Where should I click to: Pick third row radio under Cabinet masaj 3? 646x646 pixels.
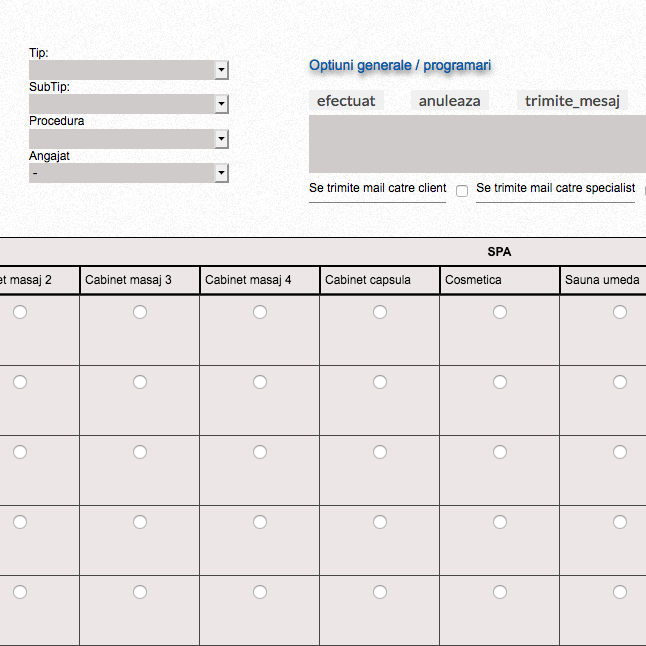(140, 452)
